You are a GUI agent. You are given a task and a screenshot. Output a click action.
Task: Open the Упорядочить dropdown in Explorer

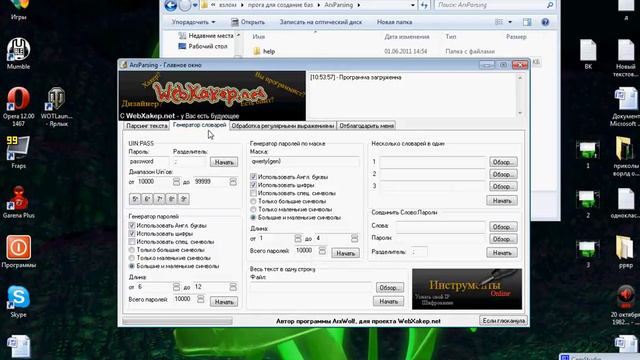(193, 22)
